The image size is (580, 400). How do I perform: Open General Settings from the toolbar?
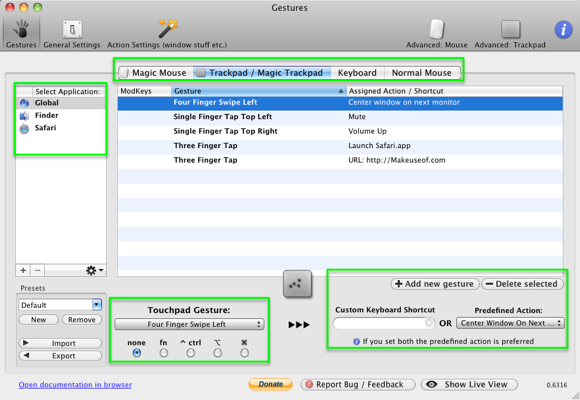coord(72,34)
